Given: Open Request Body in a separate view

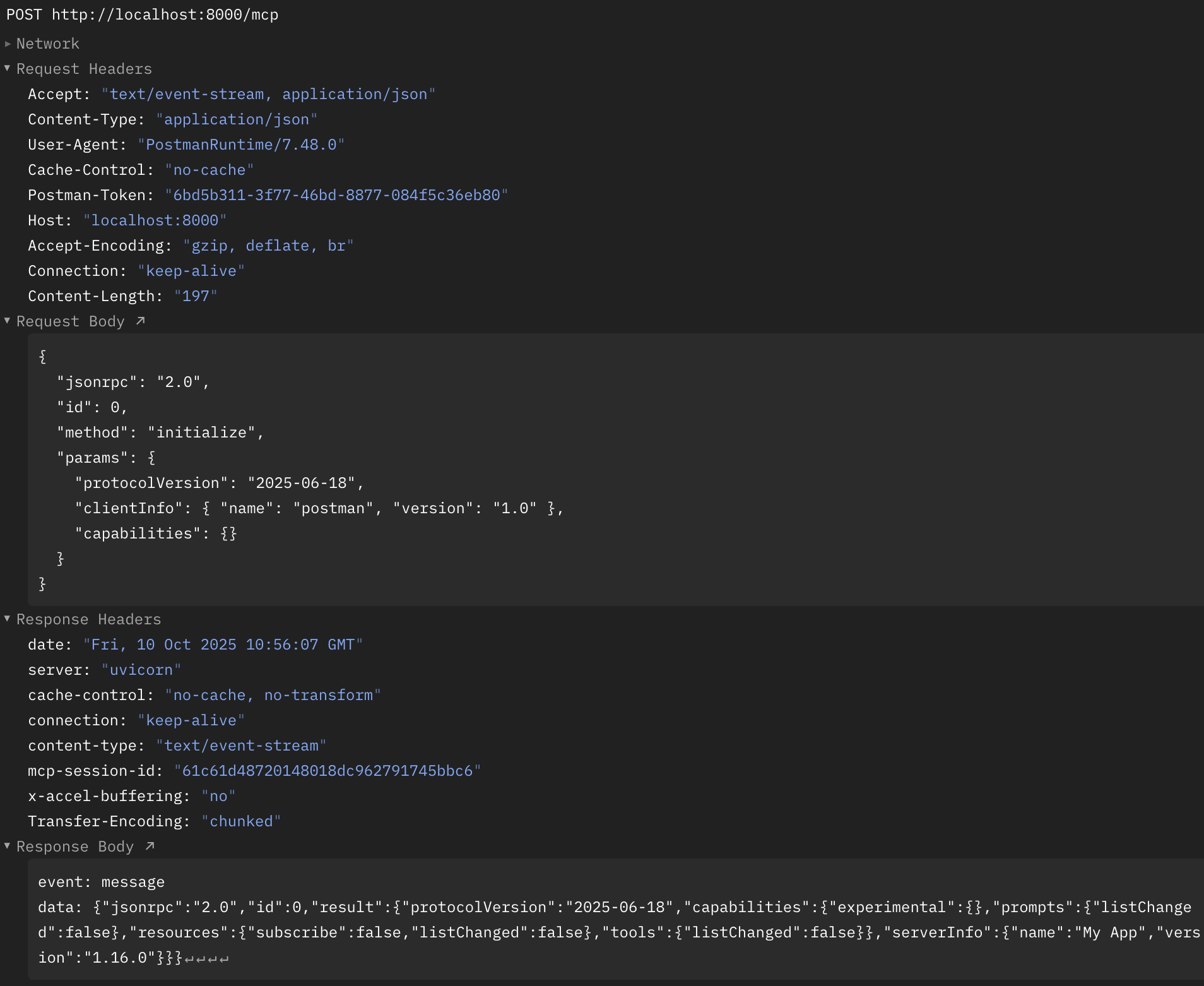Looking at the screenshot, I should 140,321.
